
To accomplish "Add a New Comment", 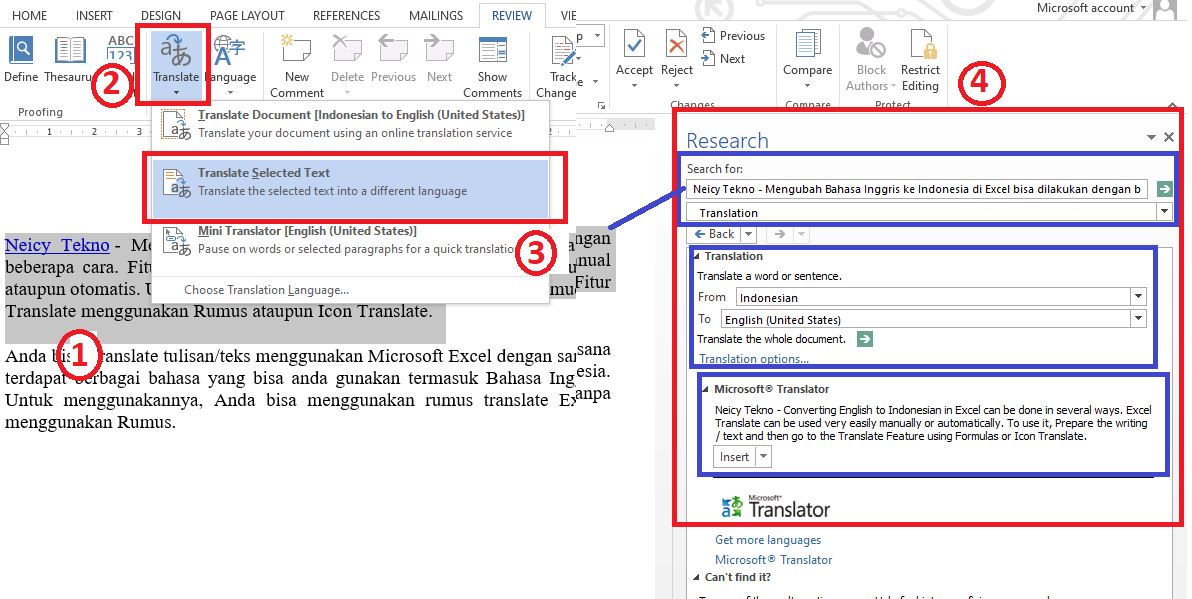I will coord(296,64).
